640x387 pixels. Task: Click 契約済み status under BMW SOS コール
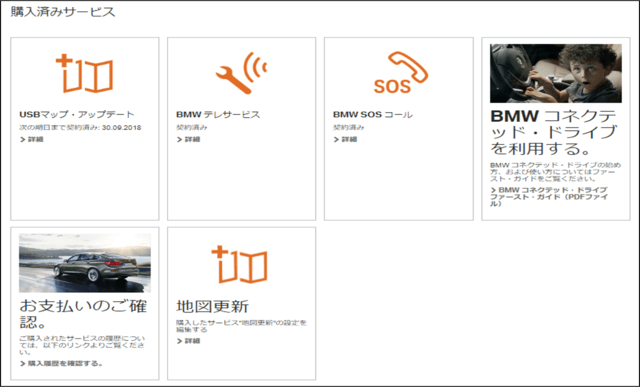point(349,127)
